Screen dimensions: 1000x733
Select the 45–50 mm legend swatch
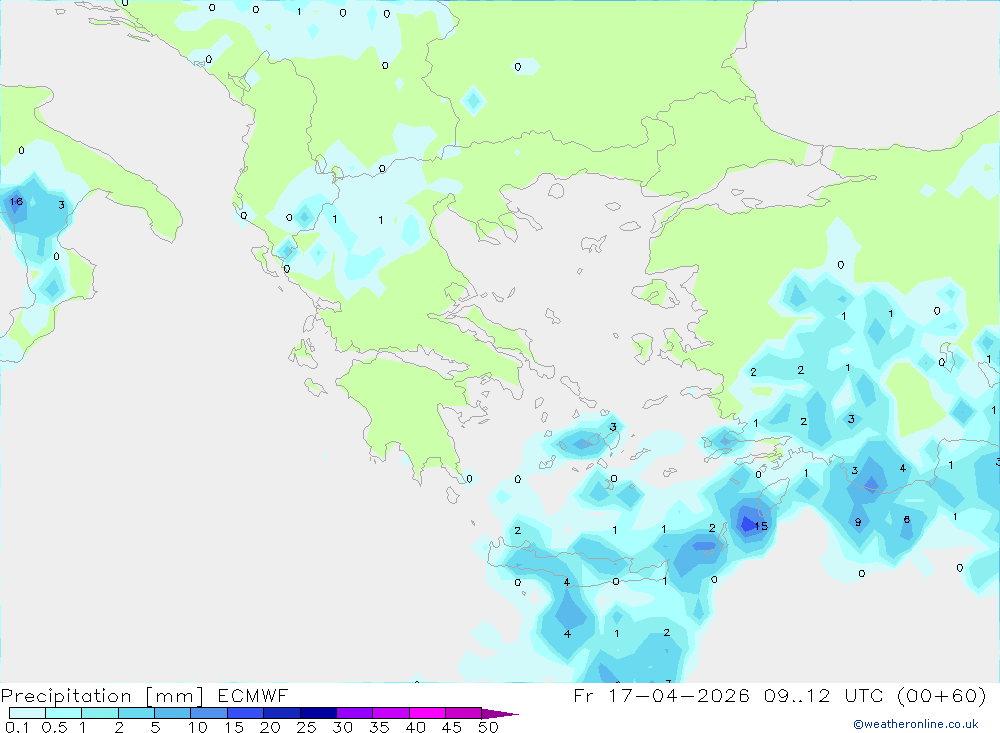point(463,713)
